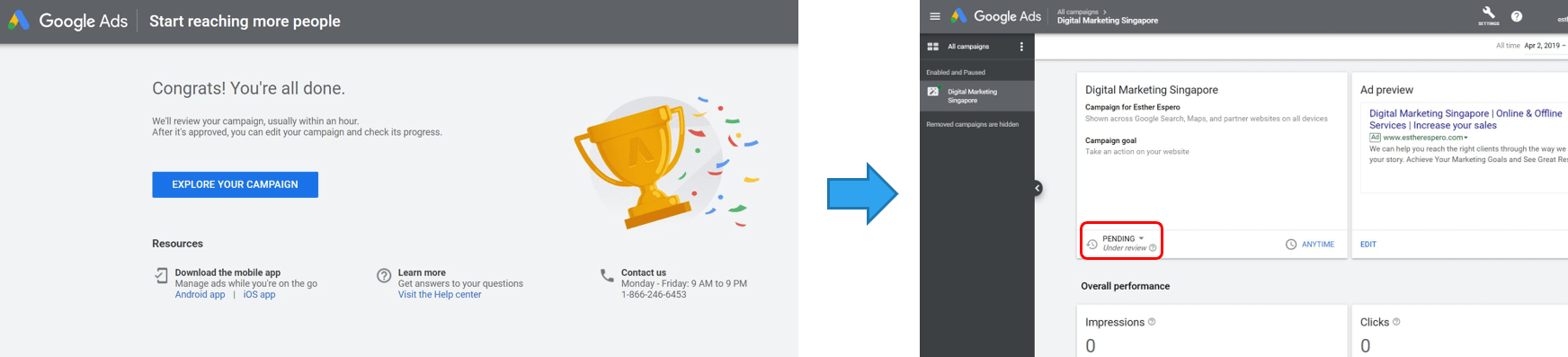Click Removed campaigns are hidden text

click(x=973, y=125)
